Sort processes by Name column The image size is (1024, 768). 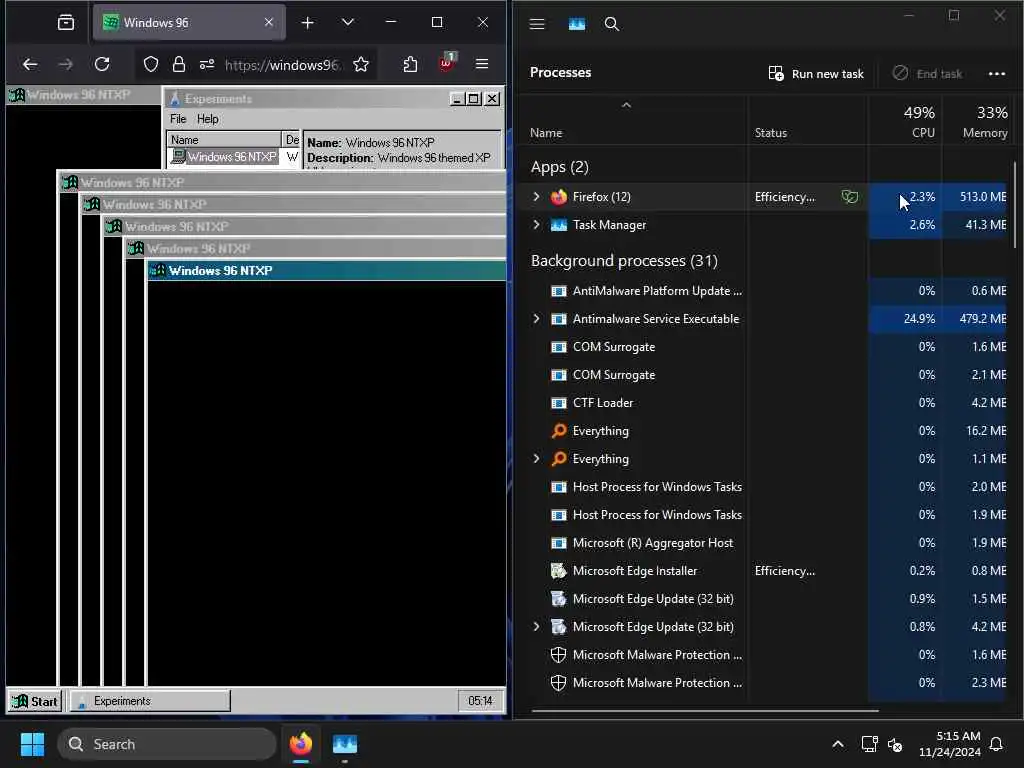(x=546, y=133)
